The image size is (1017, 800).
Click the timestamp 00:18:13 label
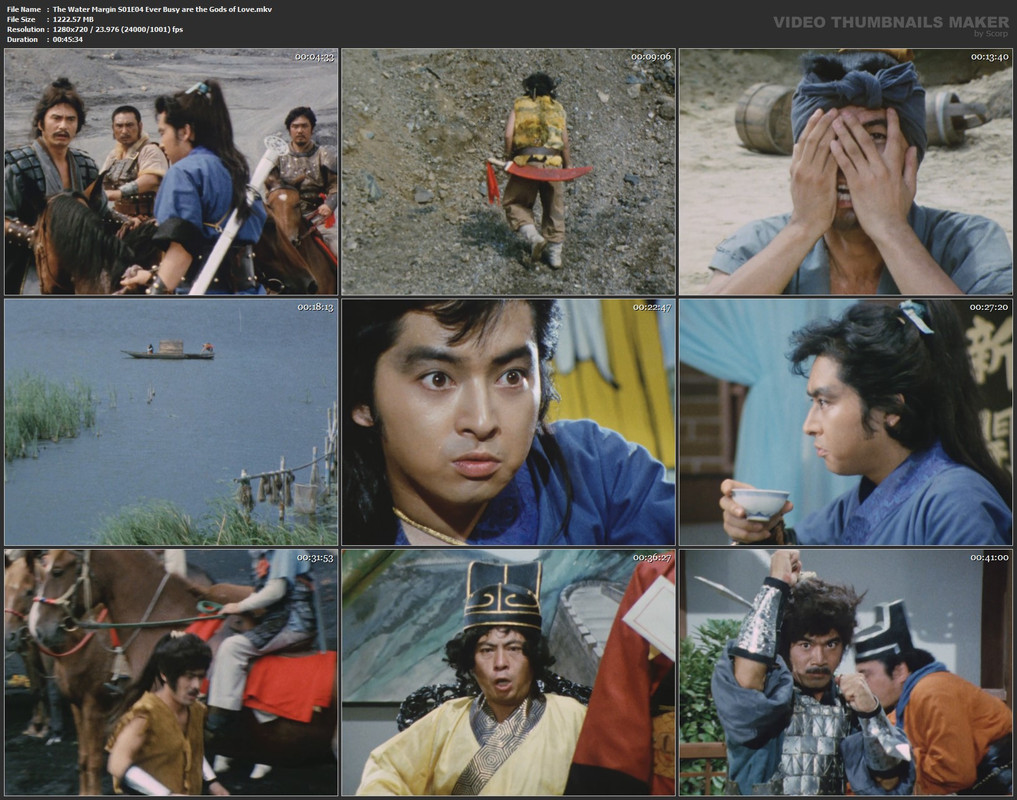tap(315, 308)
